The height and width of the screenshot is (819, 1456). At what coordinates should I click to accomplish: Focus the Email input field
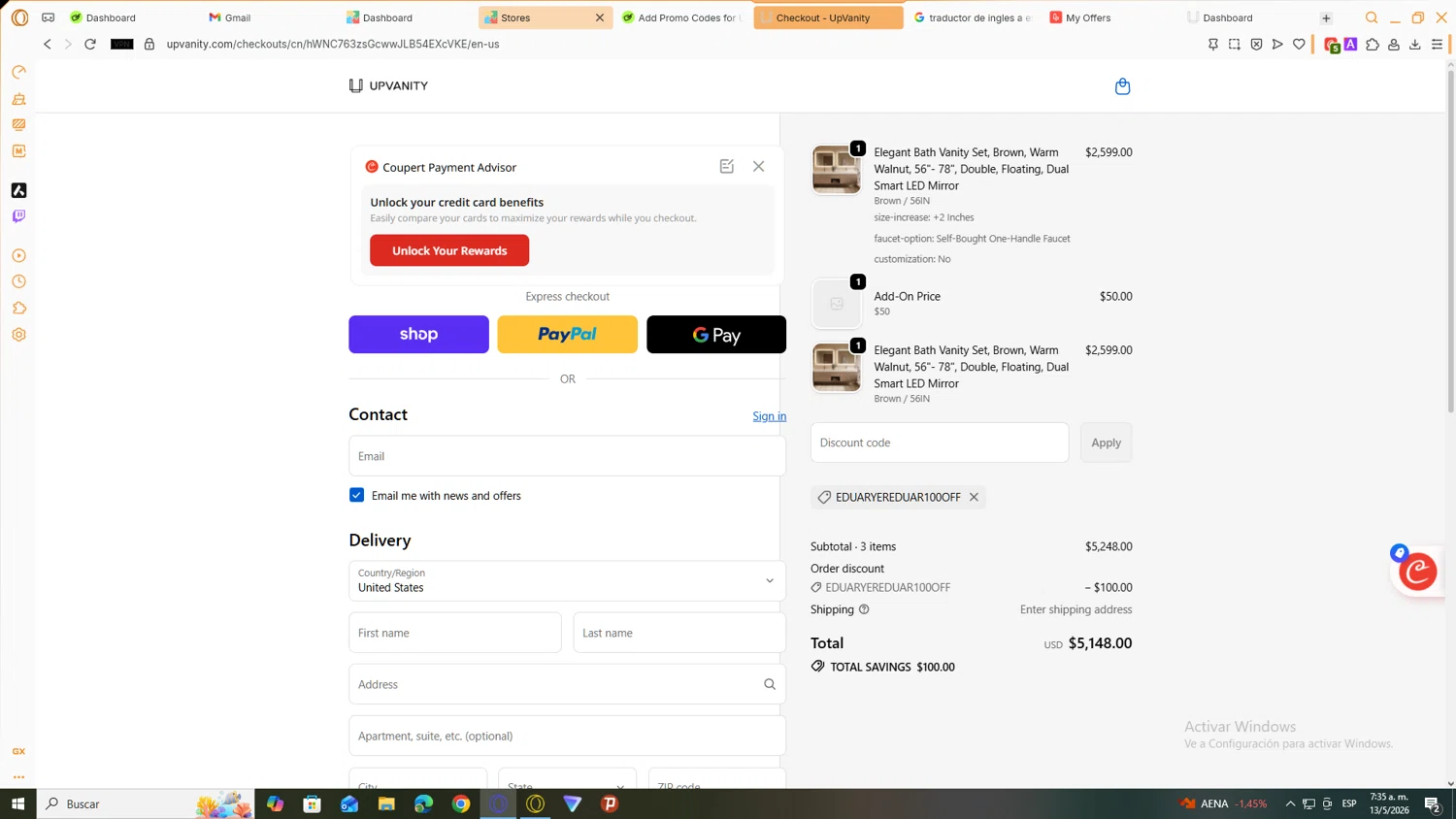coord(567,456)
